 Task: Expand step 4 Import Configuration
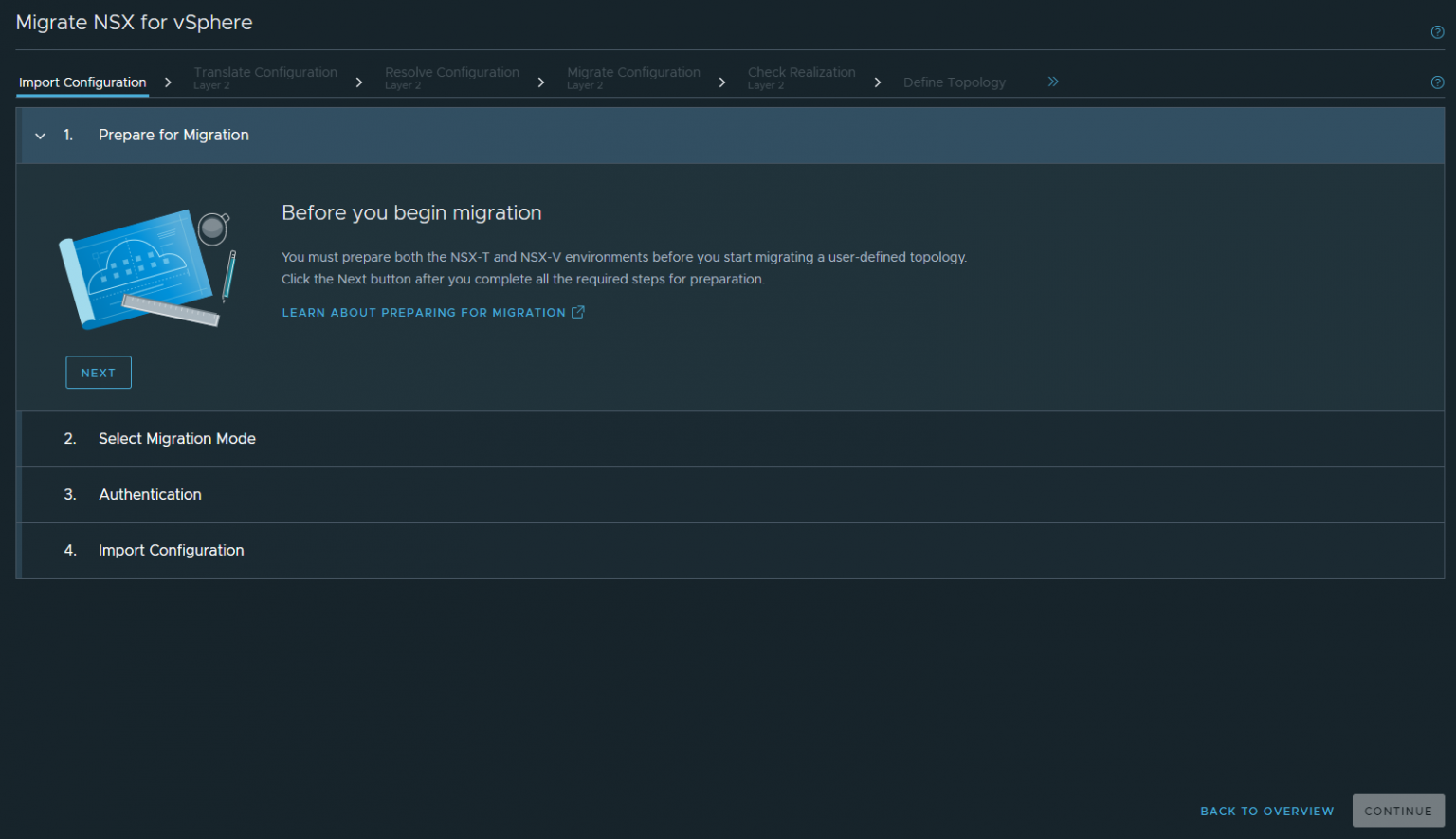pos(171,551)
